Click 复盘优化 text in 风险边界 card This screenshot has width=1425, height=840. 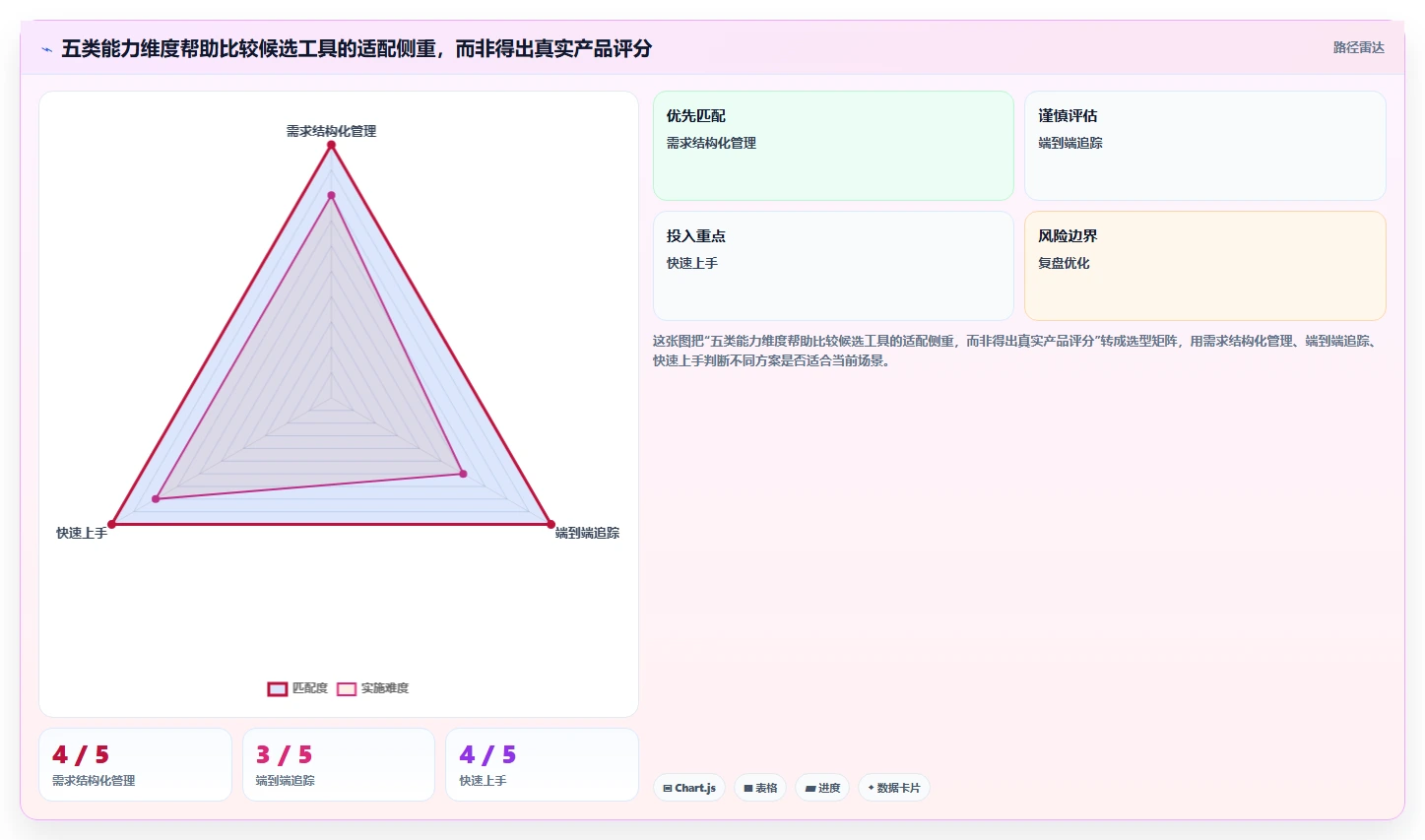point(1064,263)
